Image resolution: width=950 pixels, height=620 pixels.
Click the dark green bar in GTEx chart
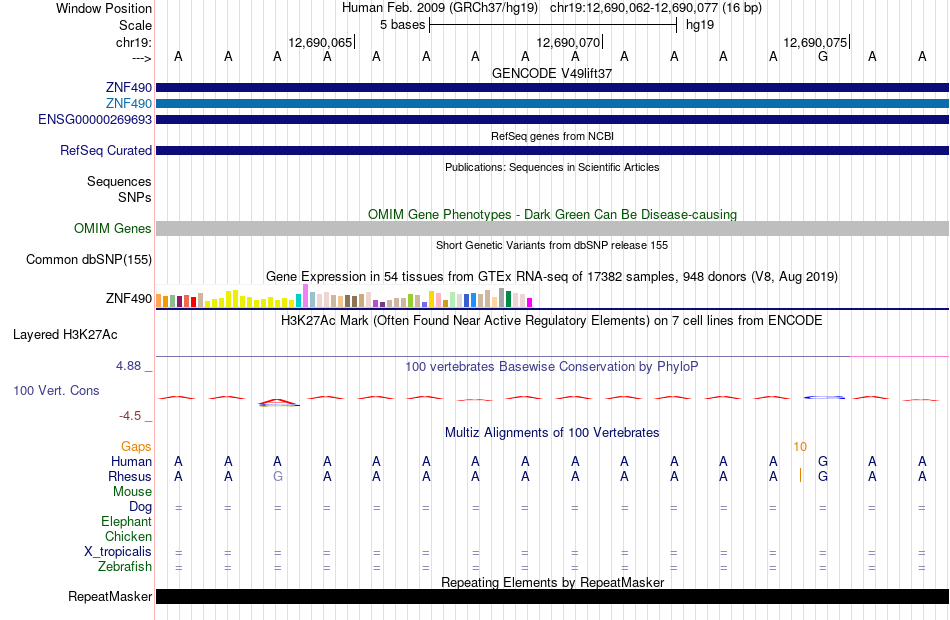coord(508,299)
